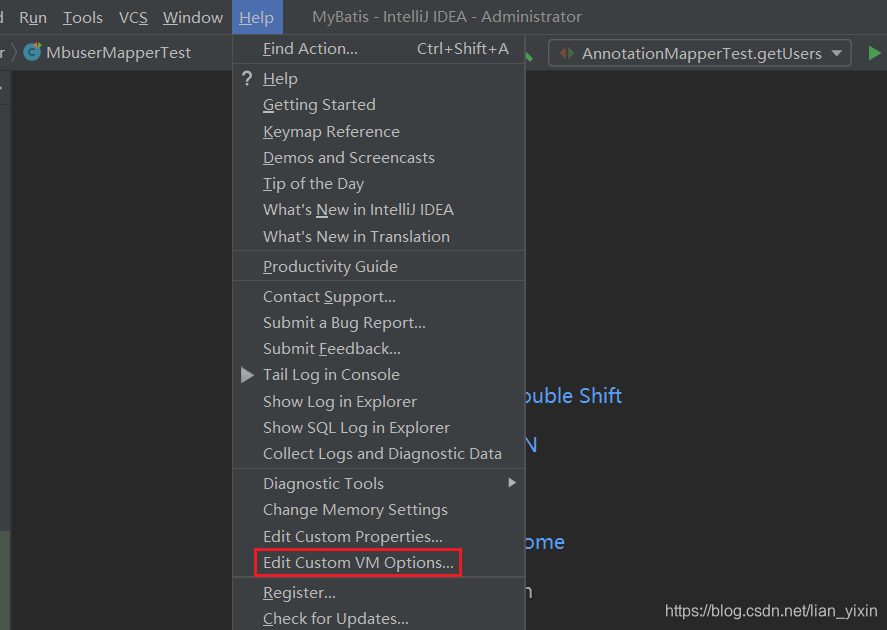Open the Tools menu
Image resolution: width=887 pixels, height=630 pixels.
point(83,18)
